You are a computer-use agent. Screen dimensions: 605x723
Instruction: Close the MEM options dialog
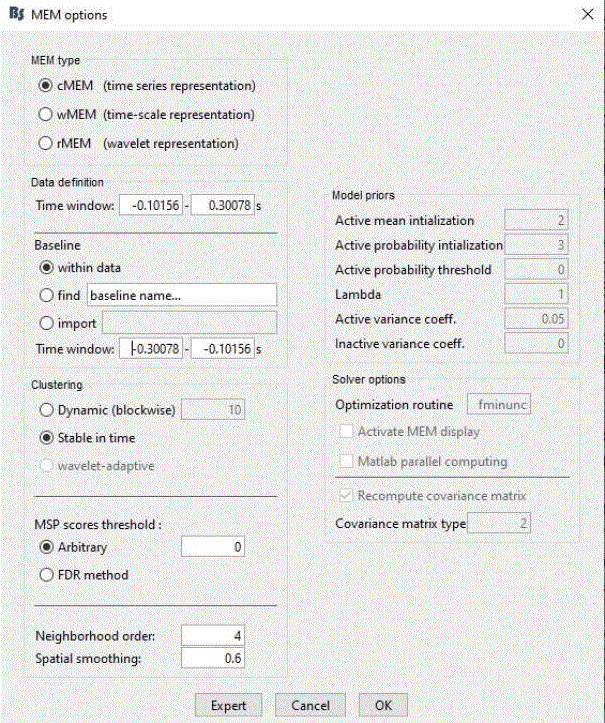585,14
